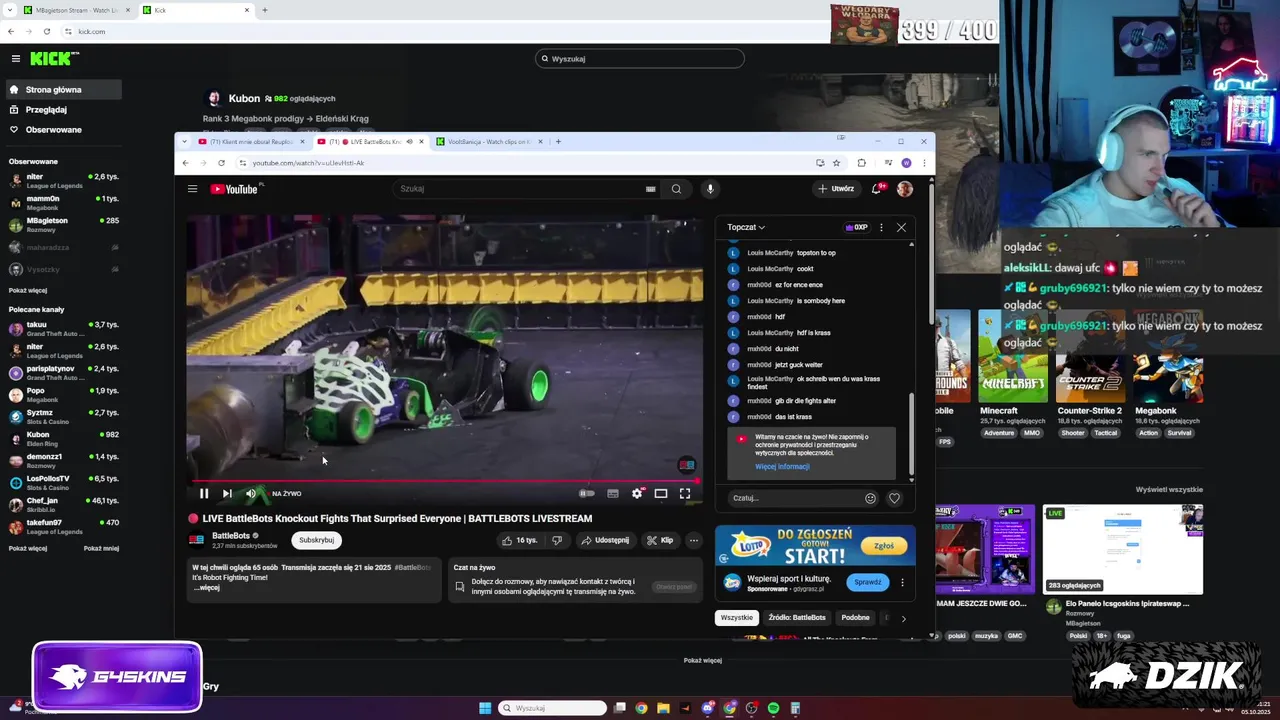
Task: Open a new tab in front browser
Action: [x=558, y=141]
